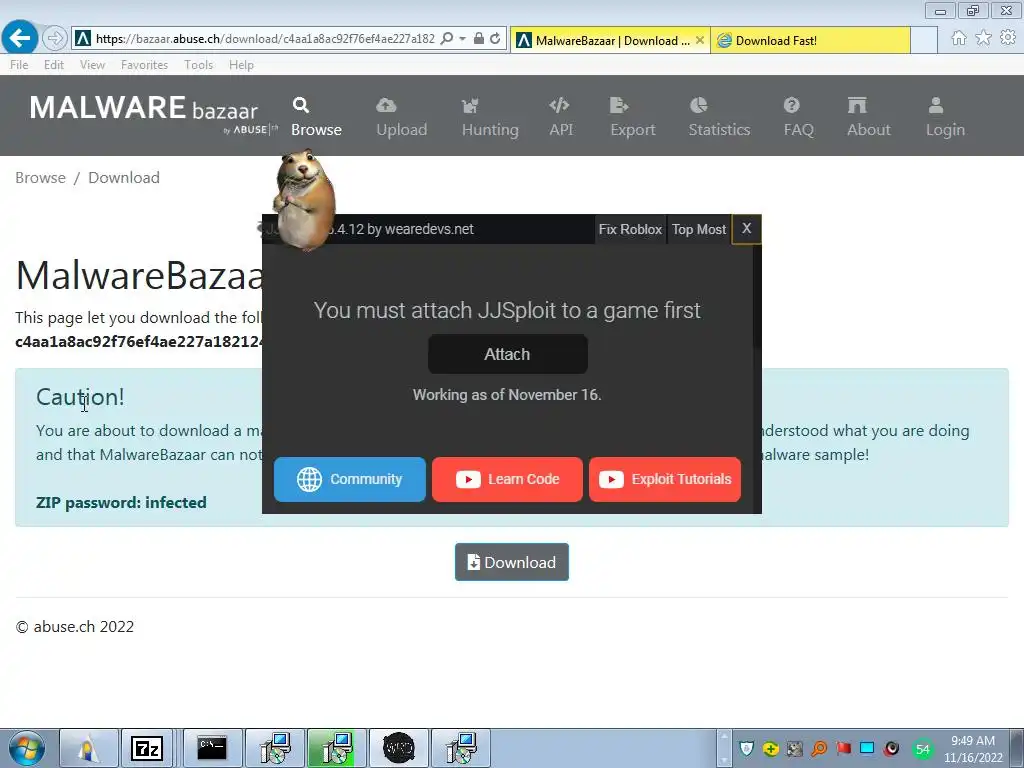Image resolution: width=1024 pixels, height=768 pixels.
Task: Click the black round face taskbar icon
Action: tap(399, 748)
